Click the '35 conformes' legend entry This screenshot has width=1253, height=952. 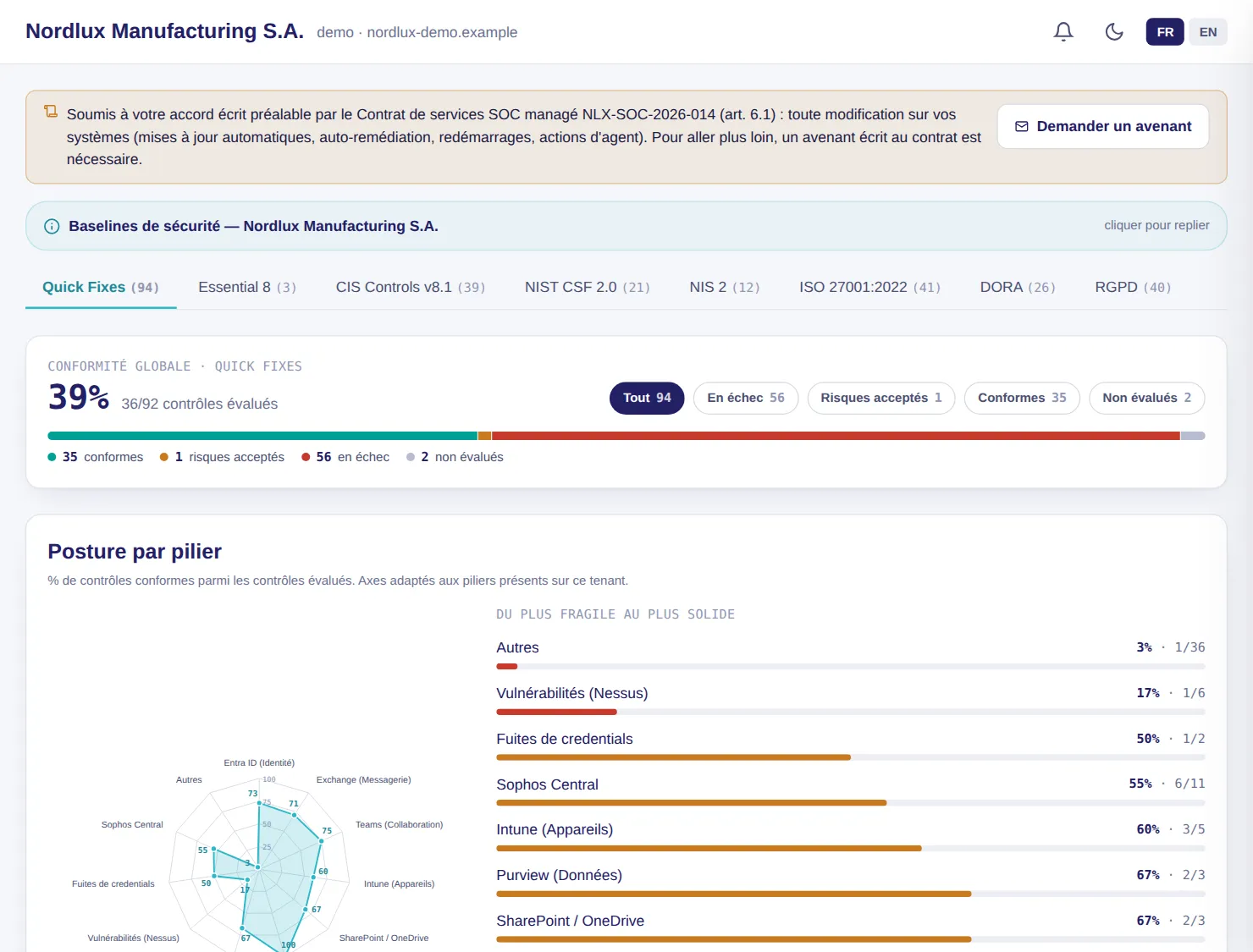coord(96,457)
